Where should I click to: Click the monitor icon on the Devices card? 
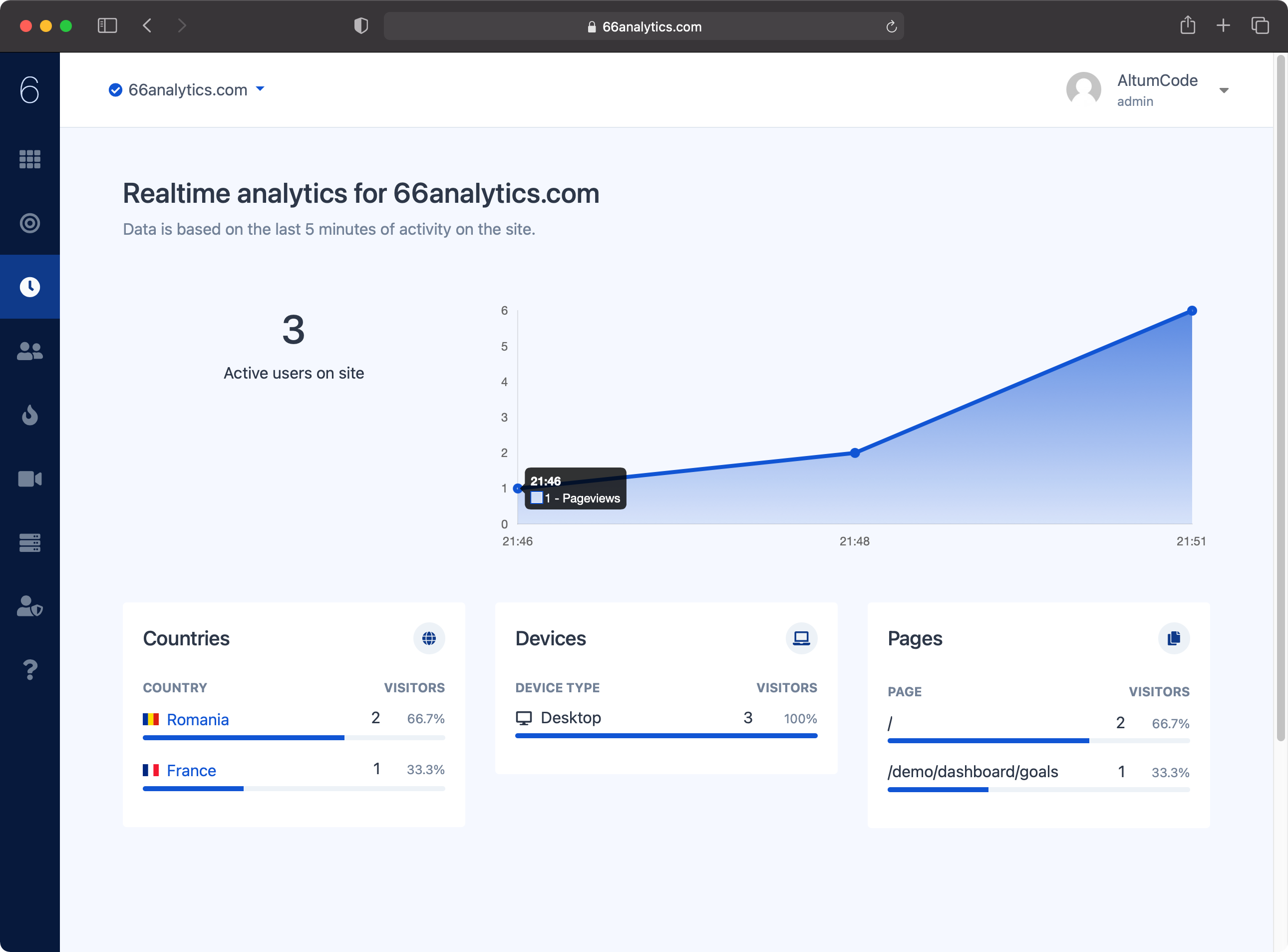[x=801, y=638]
